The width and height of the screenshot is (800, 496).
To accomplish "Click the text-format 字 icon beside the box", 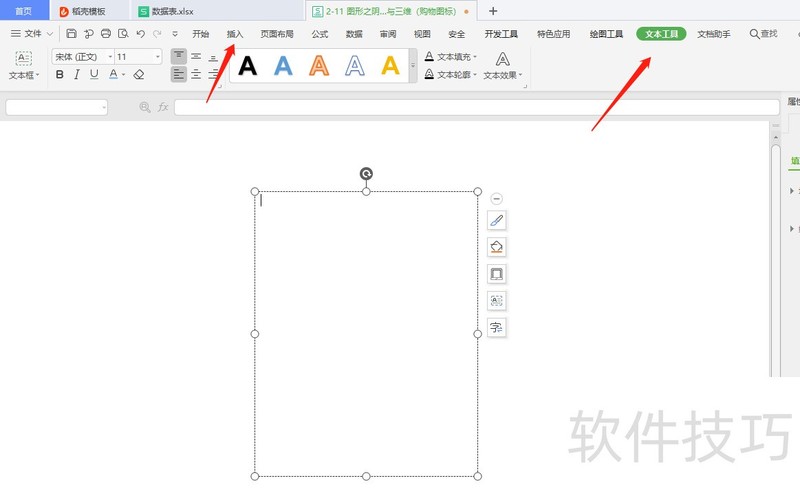I will click(x=496, y=328).
